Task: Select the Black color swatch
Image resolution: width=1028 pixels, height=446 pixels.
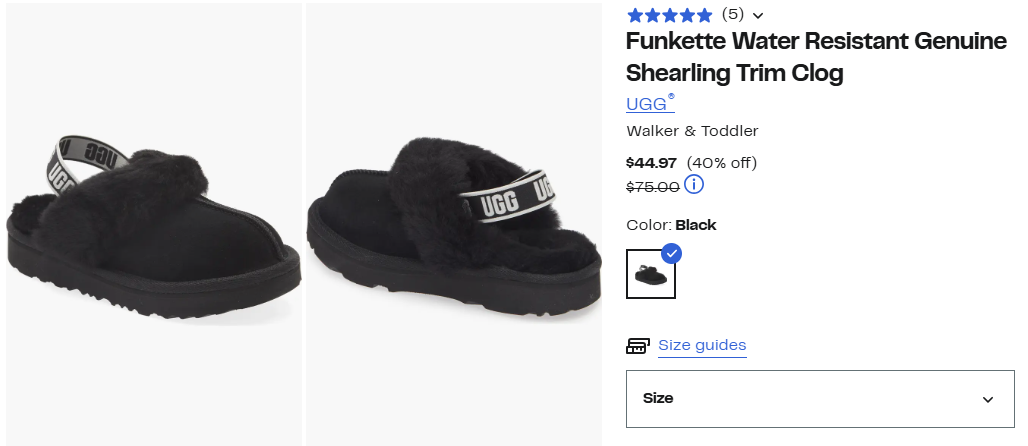Action: pyautogui.click(x=651, y=274)
